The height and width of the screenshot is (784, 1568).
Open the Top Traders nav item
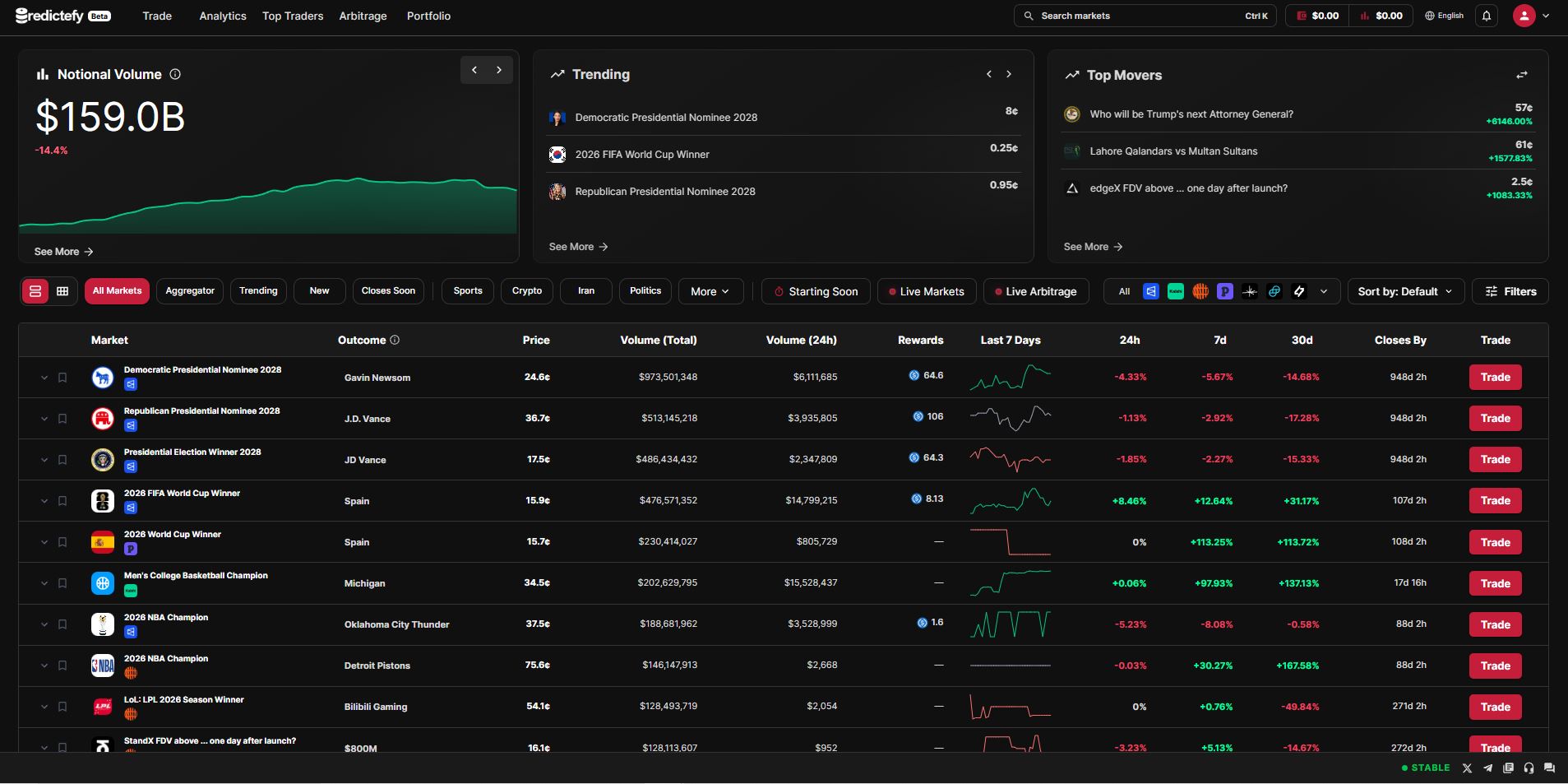click(293, 16)
